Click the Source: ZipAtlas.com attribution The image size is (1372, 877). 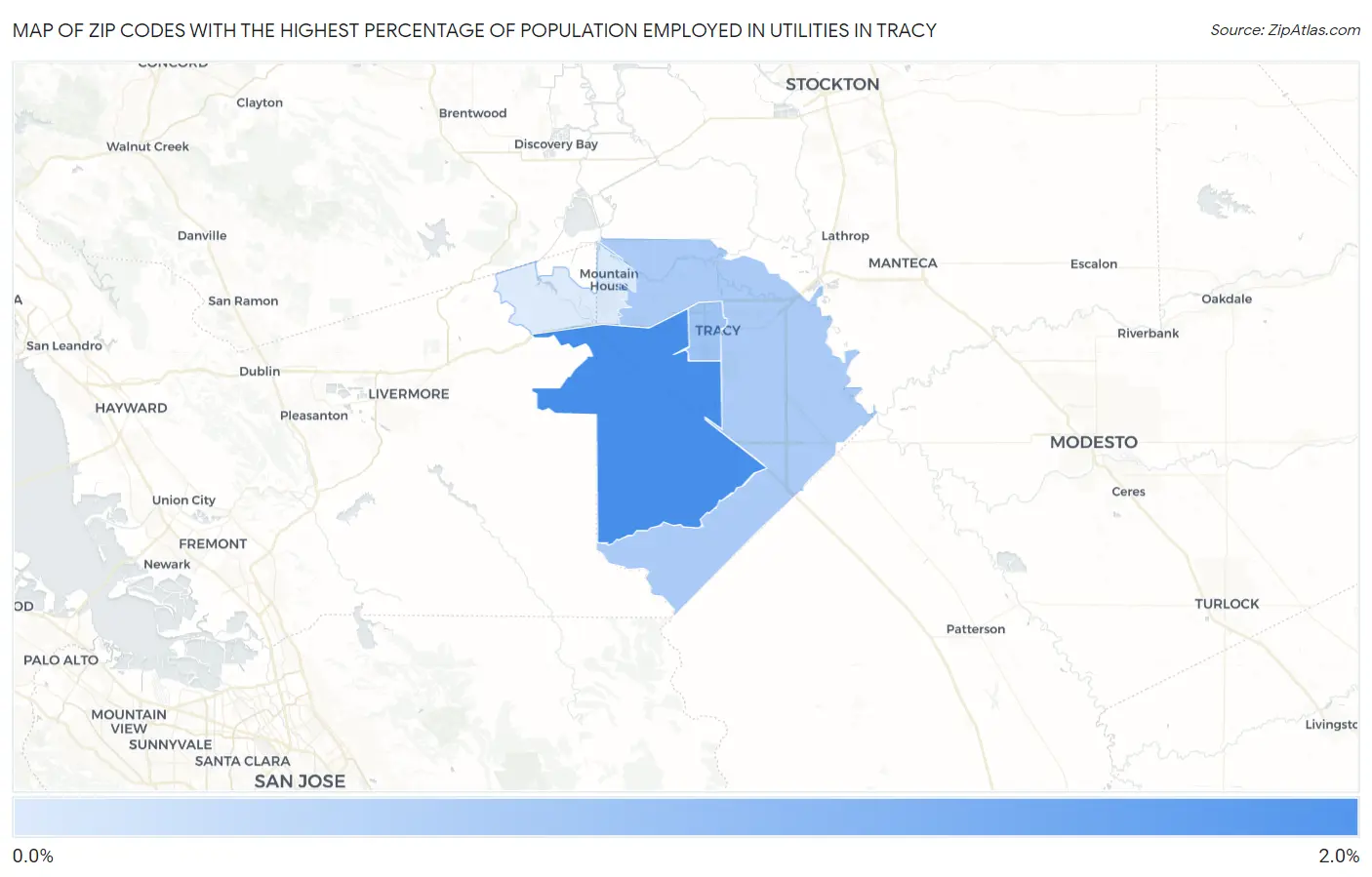click(x=1285, y=30)
